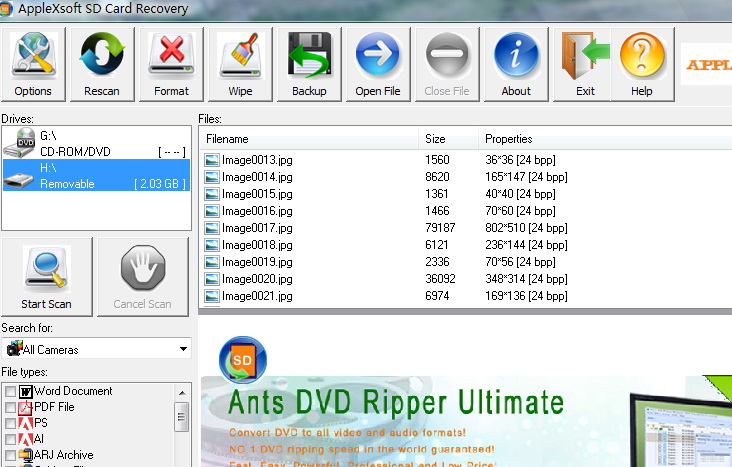Click properties 165*147 [24 bpp]
The width and height of the screenshot is (732, 467).
point(526,177)
